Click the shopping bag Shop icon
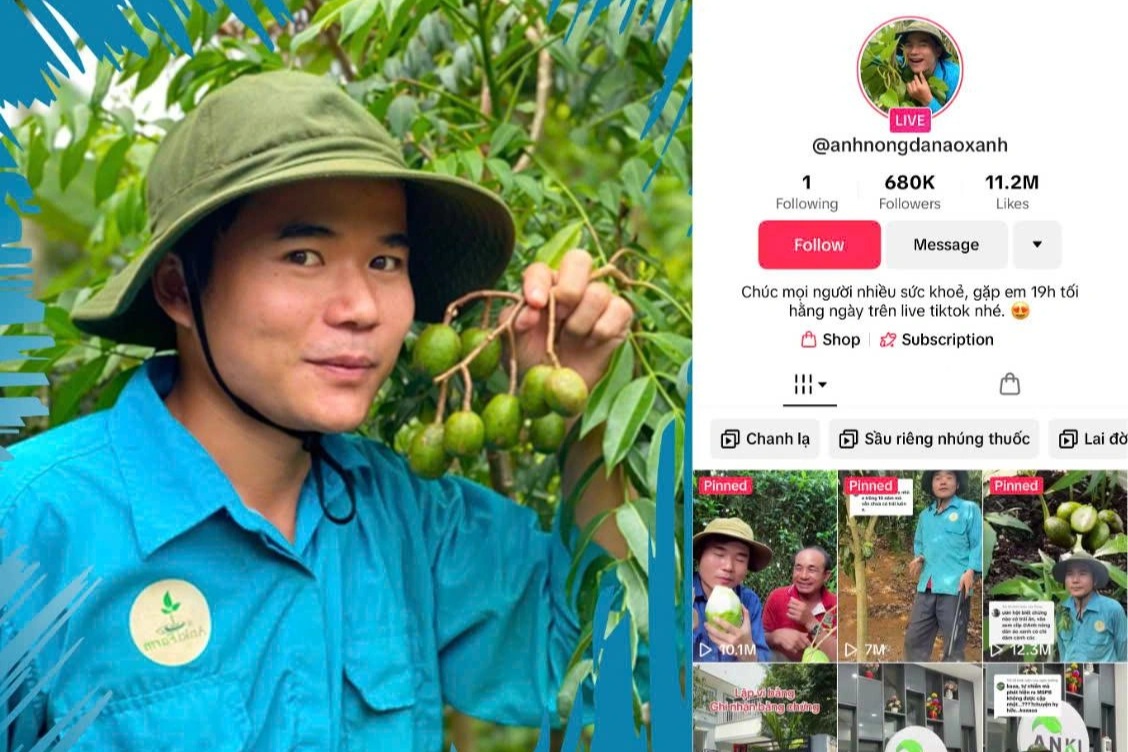Viewport: 1128px width, 752px height. tap(809, 340)
